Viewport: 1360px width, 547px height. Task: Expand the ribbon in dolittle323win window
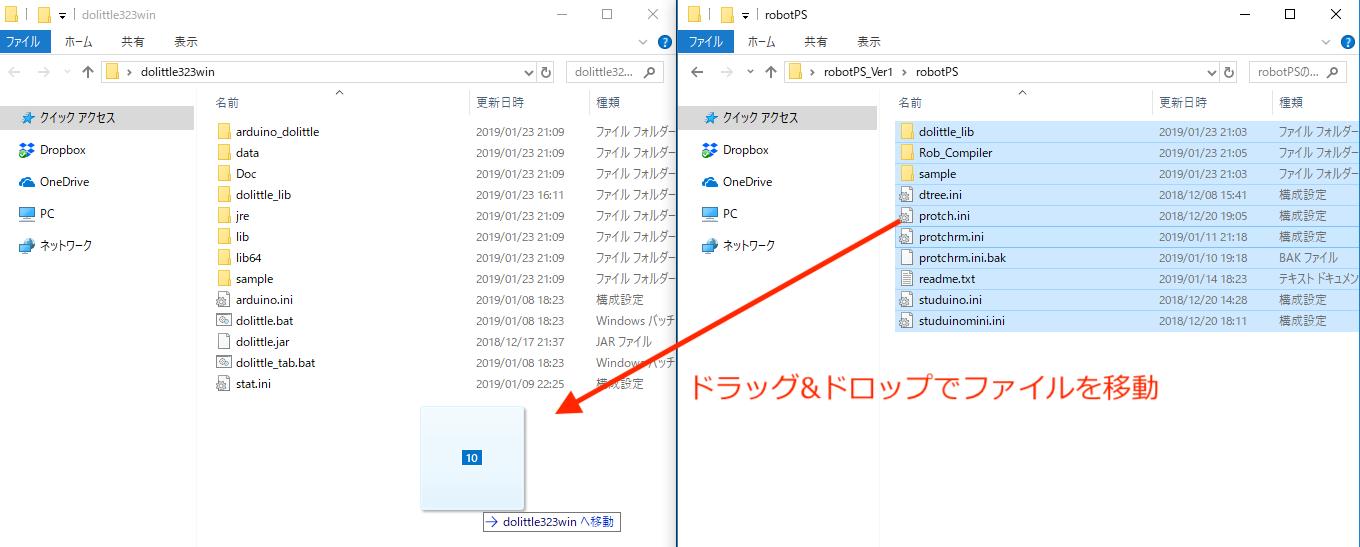(643, 42)
